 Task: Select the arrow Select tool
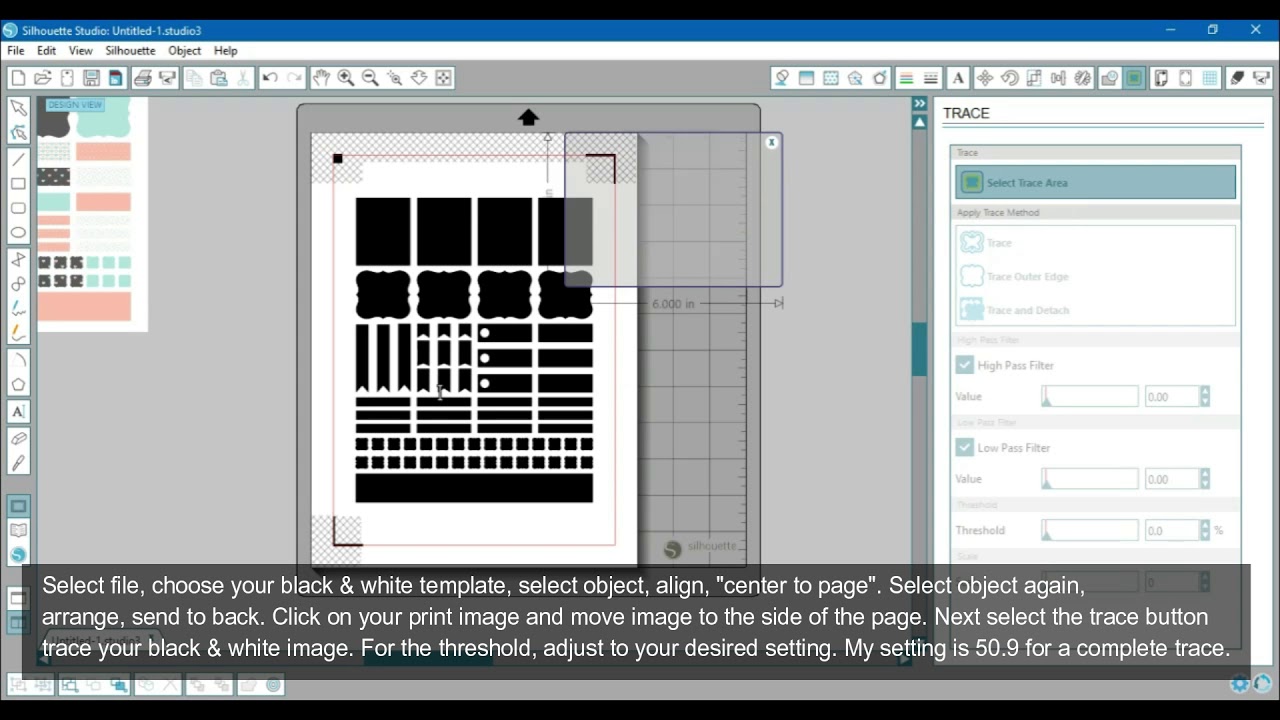(x=18, y=107)
